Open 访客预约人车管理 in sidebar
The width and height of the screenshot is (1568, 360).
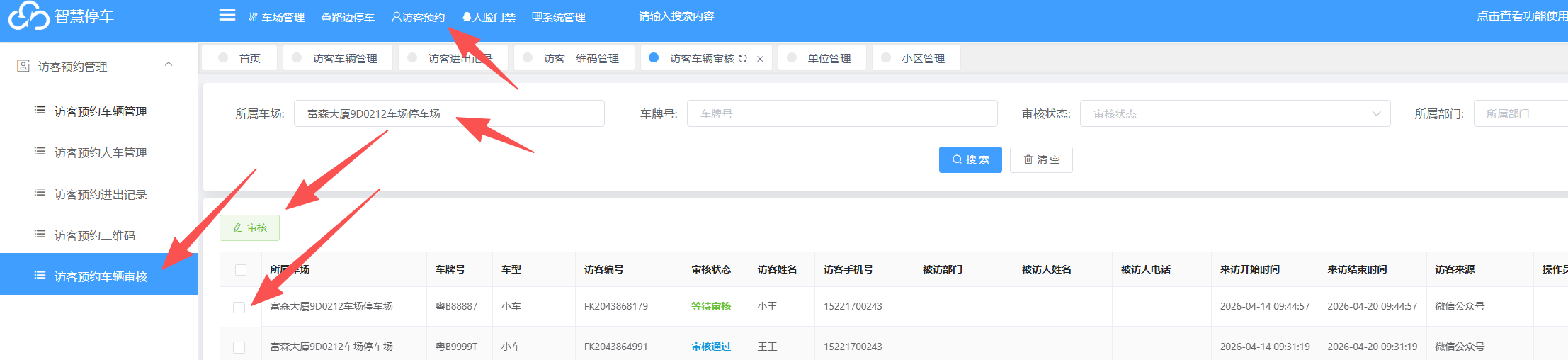point(101,152)
